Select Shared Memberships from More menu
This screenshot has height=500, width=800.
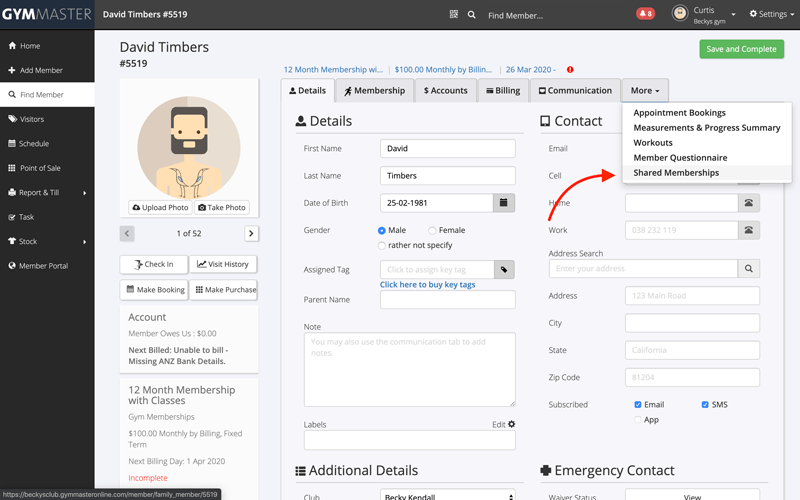point(676,173)
